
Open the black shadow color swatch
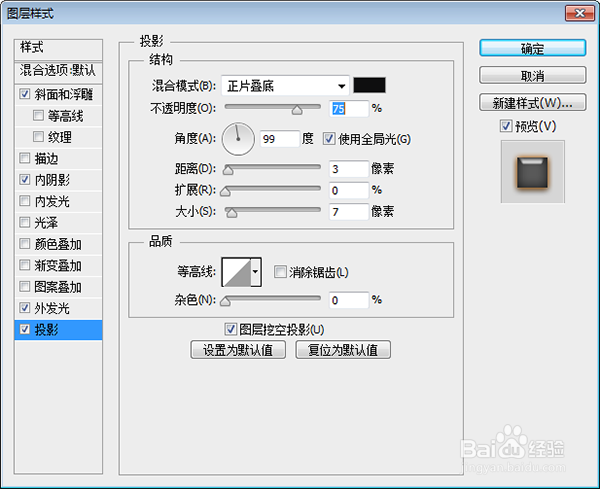(x=369, y=85)
